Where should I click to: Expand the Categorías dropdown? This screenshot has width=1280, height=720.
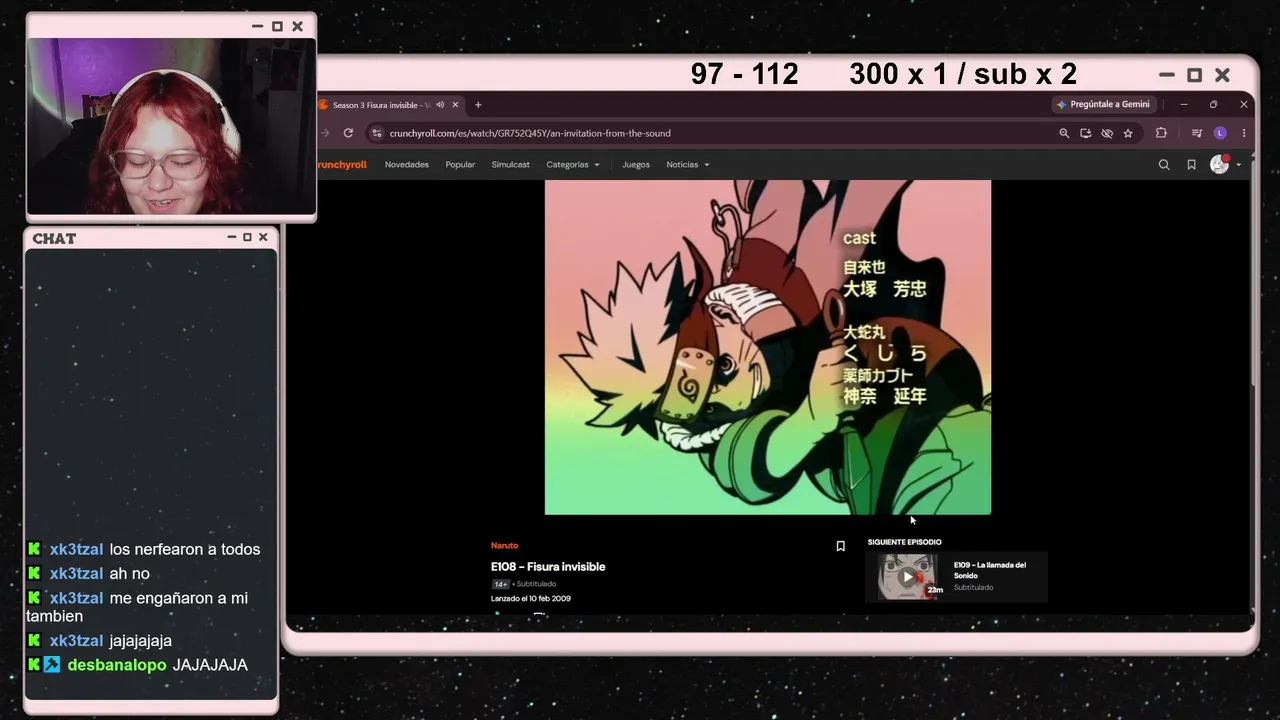tap(573, 165)
